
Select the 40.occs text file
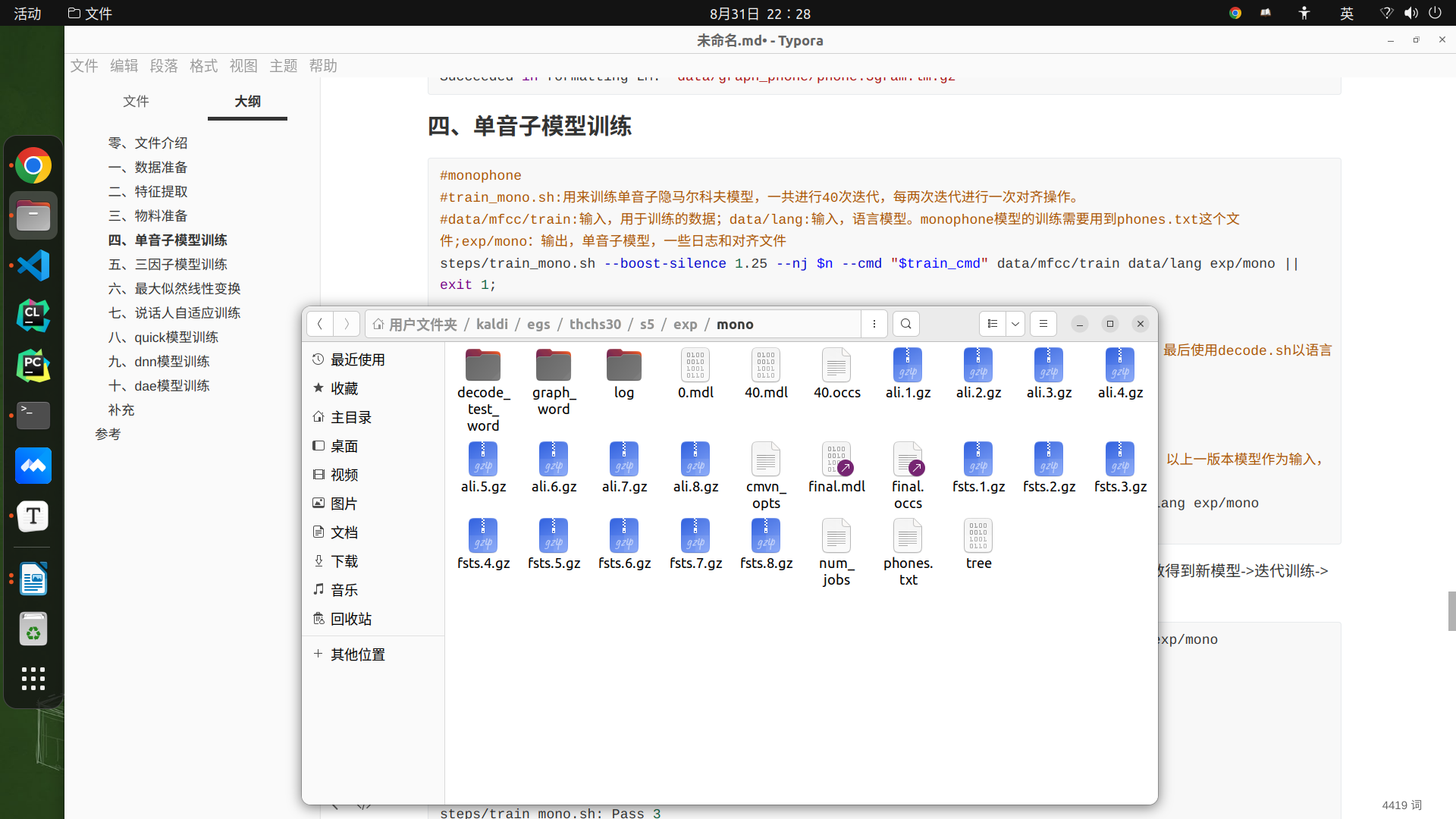click(x=836, y=374)
